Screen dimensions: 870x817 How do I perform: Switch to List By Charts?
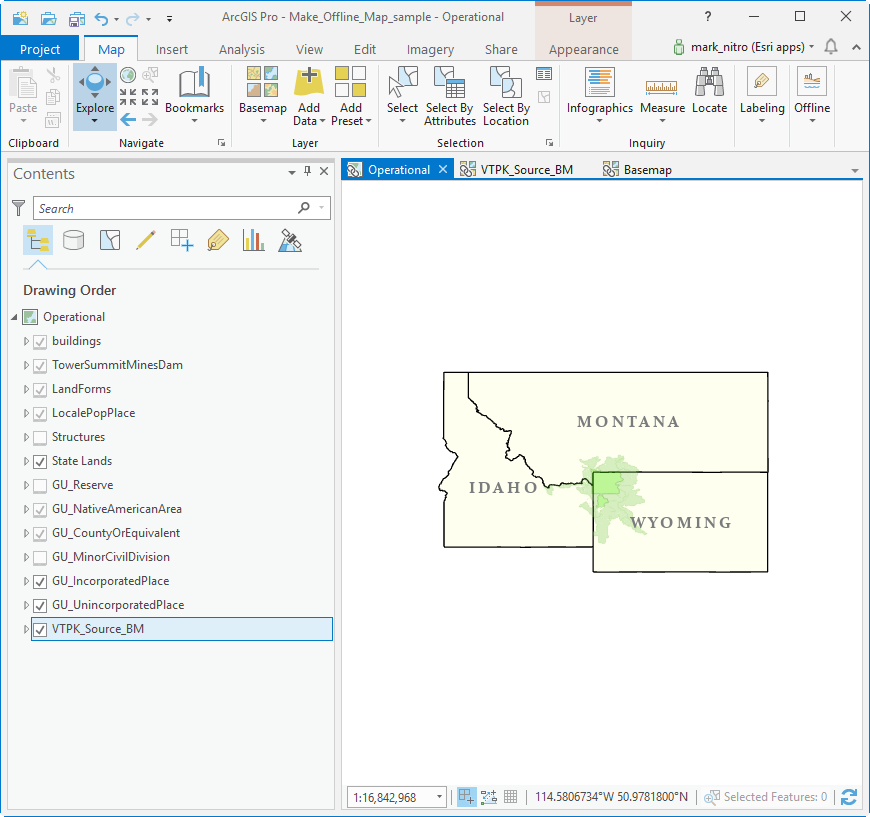(x=254, y=240)
